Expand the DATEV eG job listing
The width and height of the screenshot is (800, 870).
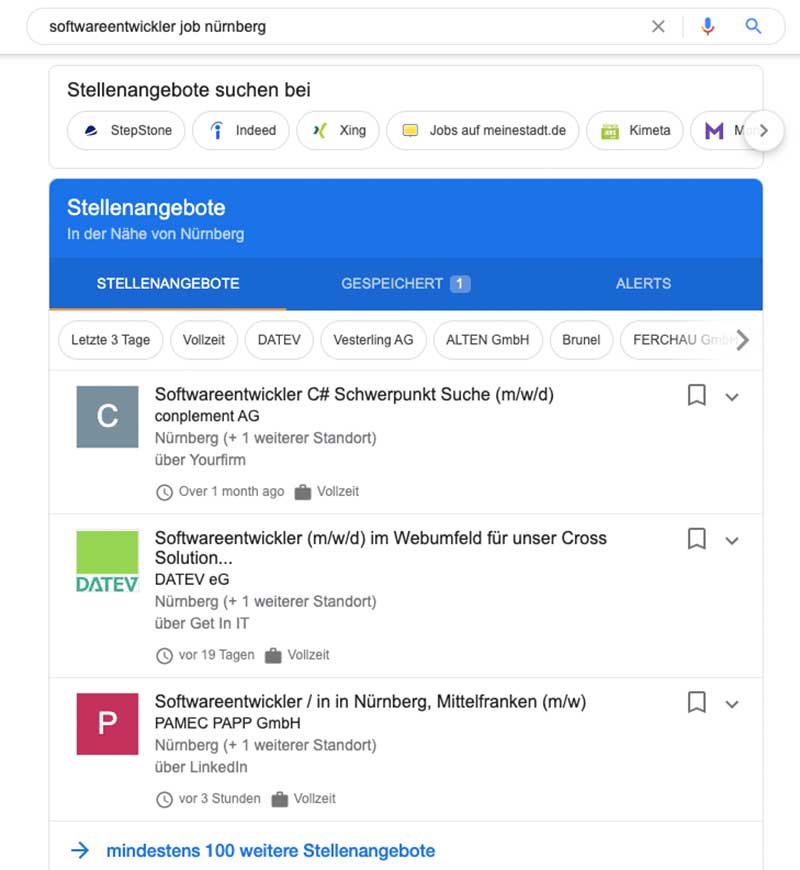(x=732, y=540)
